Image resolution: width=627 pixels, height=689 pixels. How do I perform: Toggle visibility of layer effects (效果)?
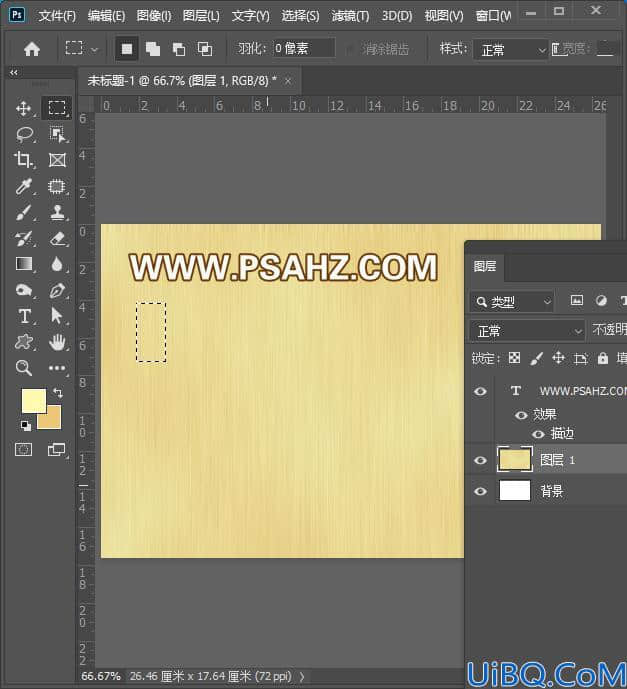click(521, 415)
